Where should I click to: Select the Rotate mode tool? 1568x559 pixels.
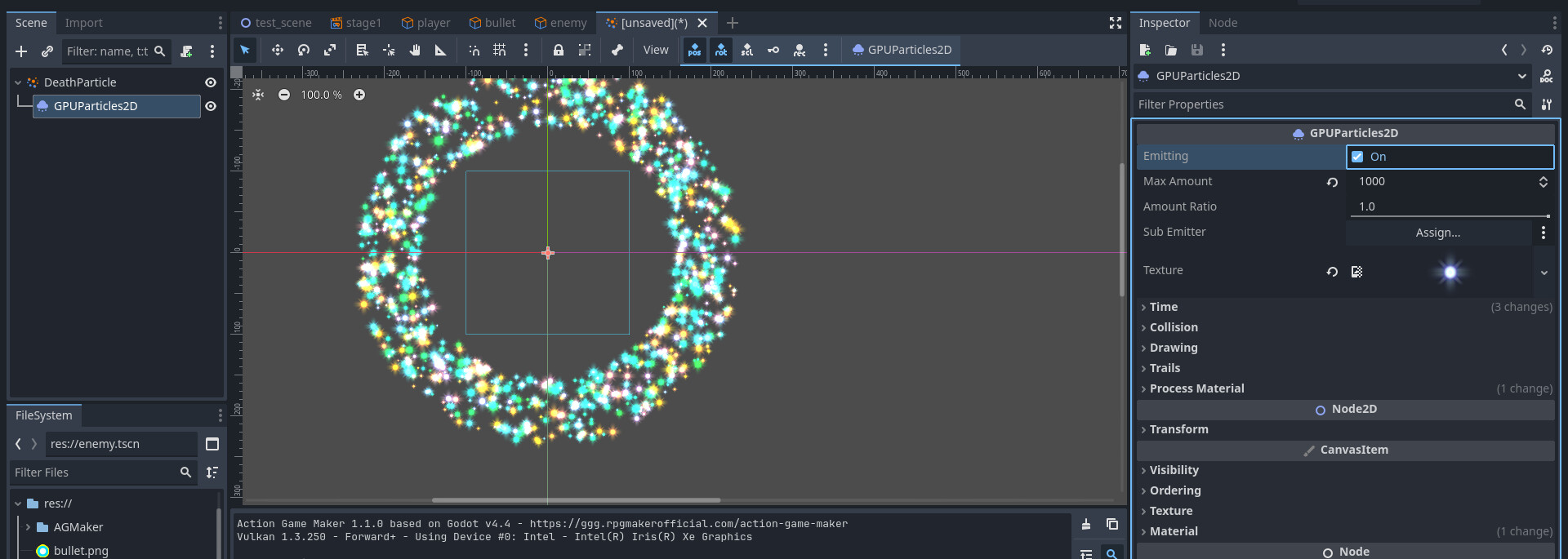click(304, 51)
